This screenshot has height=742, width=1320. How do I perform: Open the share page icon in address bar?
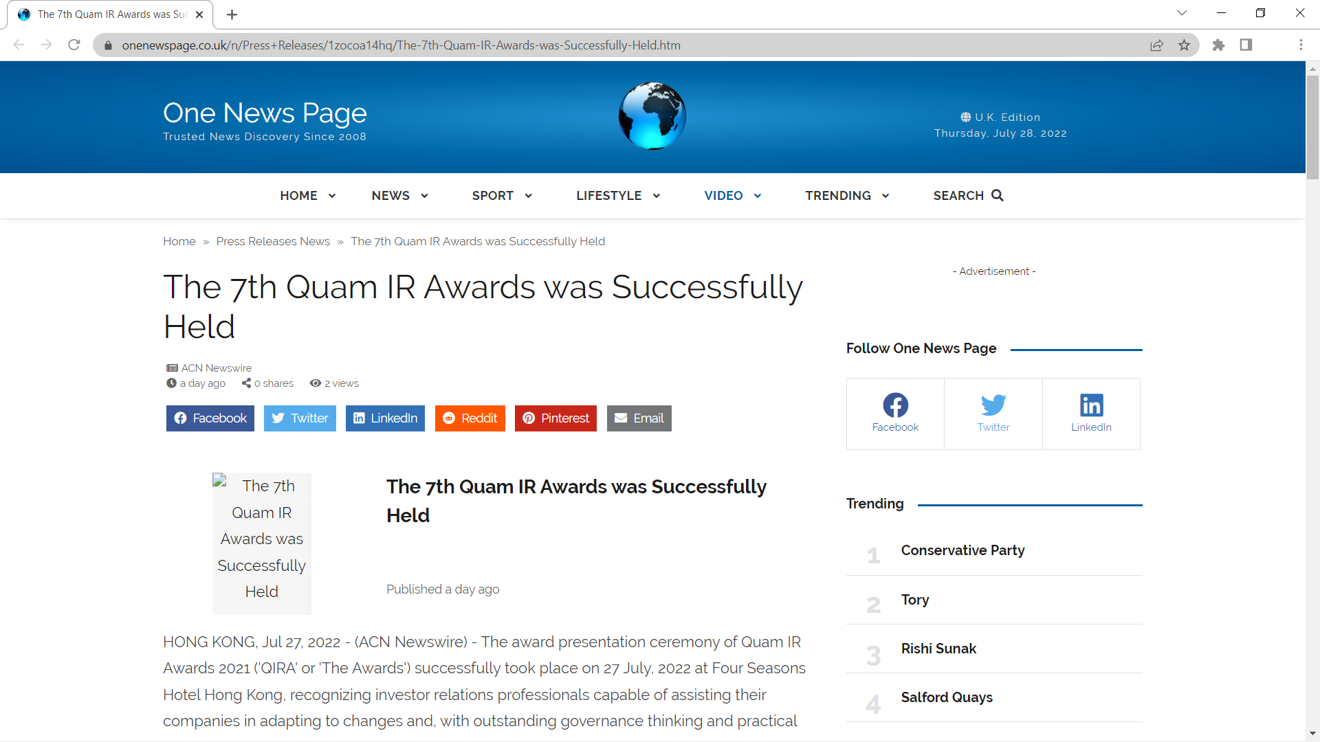tap(1157, 45)
